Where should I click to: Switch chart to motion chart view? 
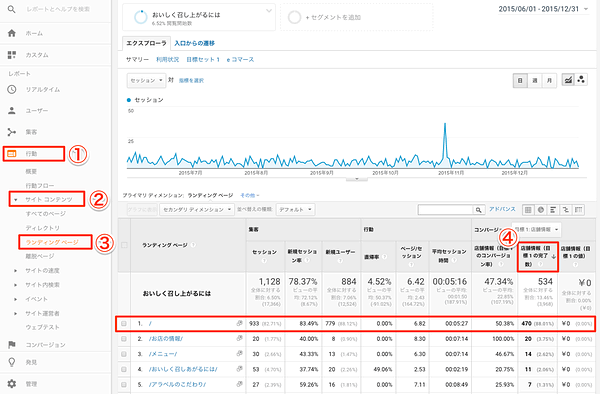(581, 80)
